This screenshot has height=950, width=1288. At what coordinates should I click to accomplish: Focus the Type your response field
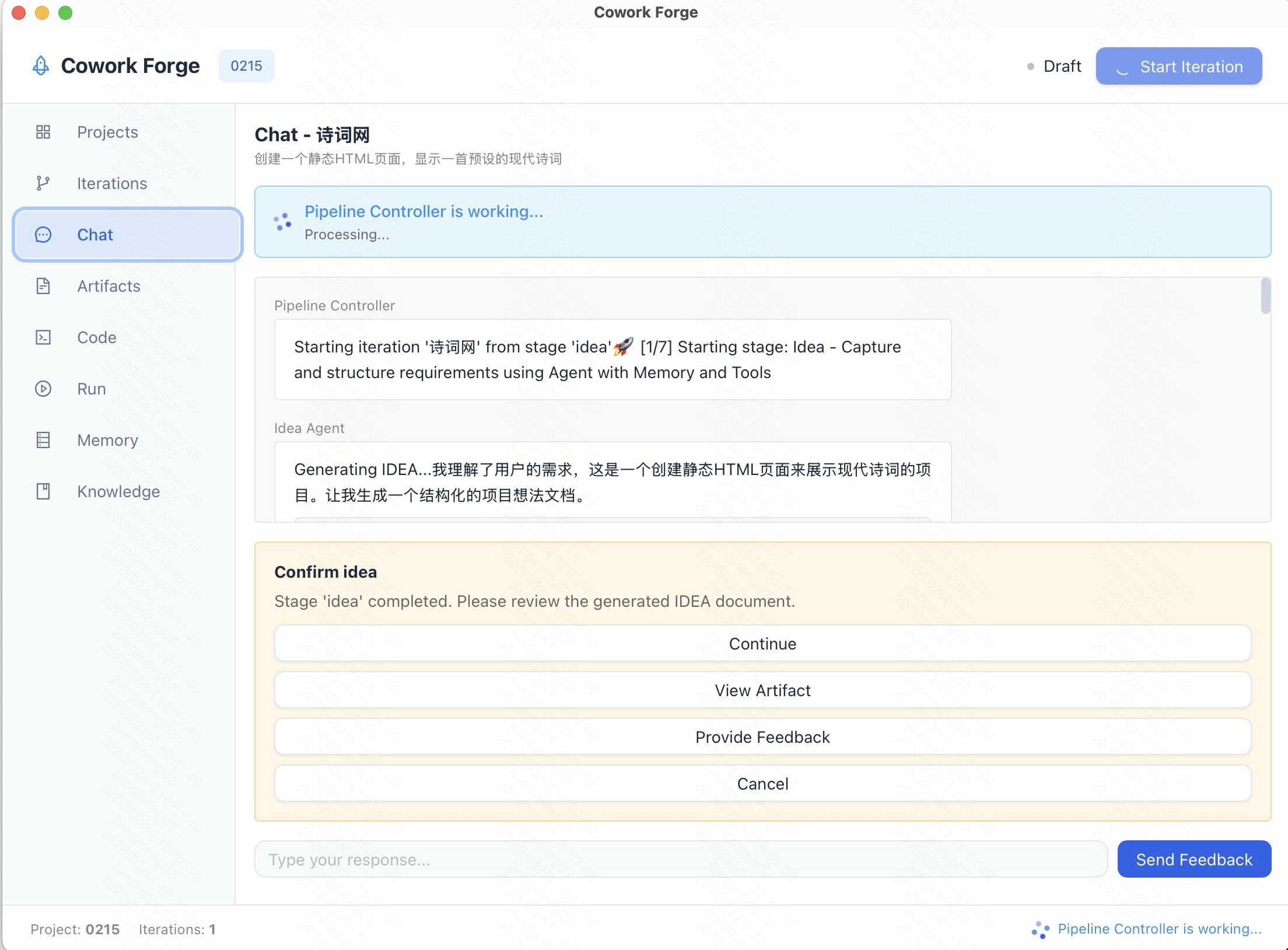(680, 860)
